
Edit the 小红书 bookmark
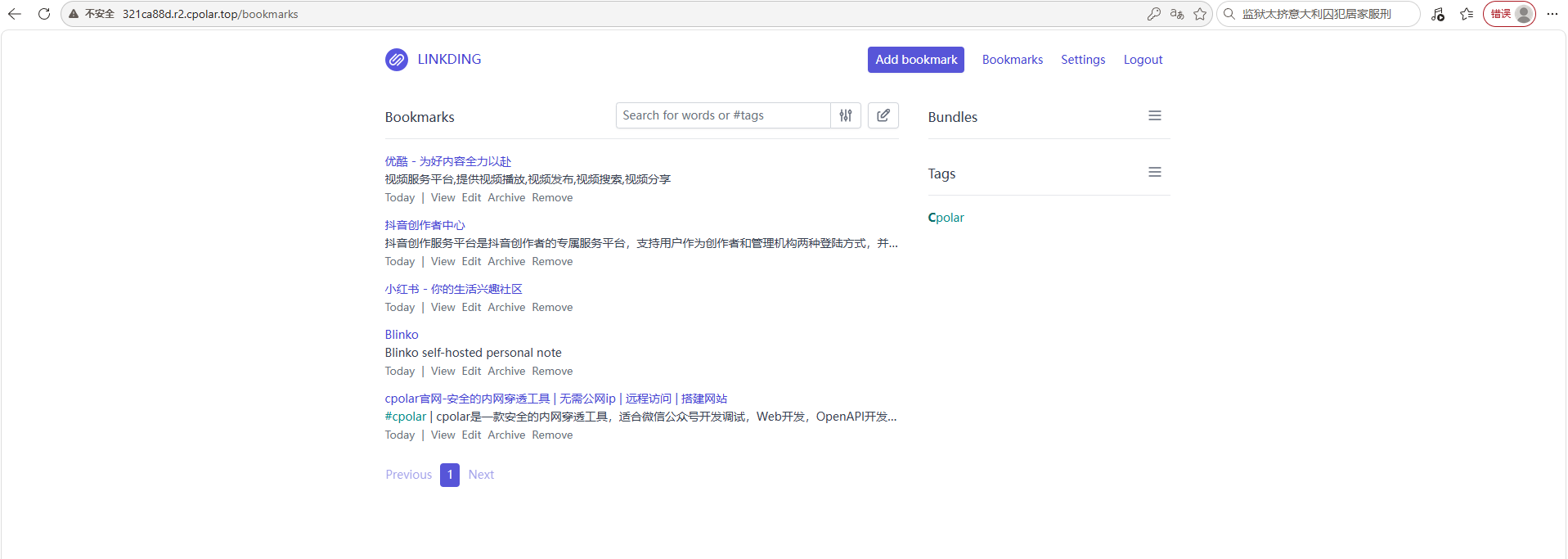click(x=471, y=307)
